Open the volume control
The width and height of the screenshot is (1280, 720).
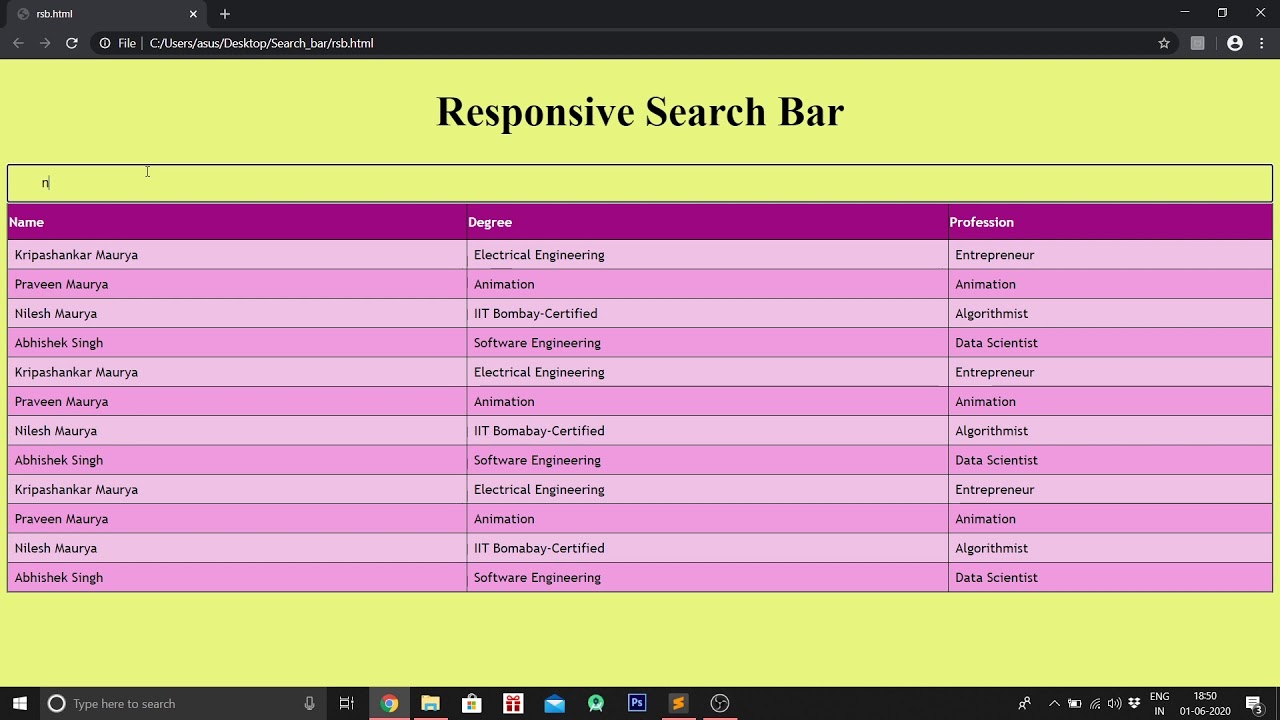(x=1114, y=703)
